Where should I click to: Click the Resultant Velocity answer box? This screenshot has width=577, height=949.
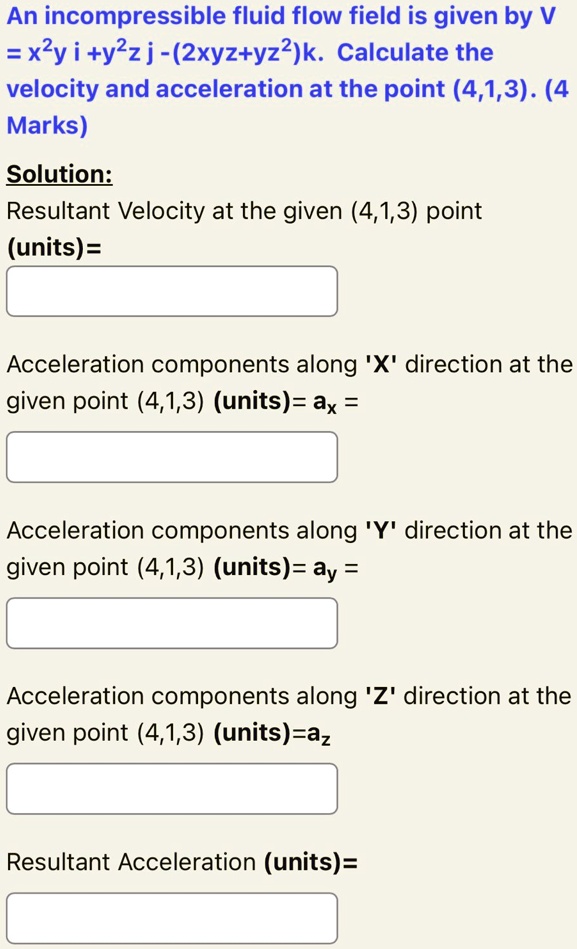(x=171, y=291)
